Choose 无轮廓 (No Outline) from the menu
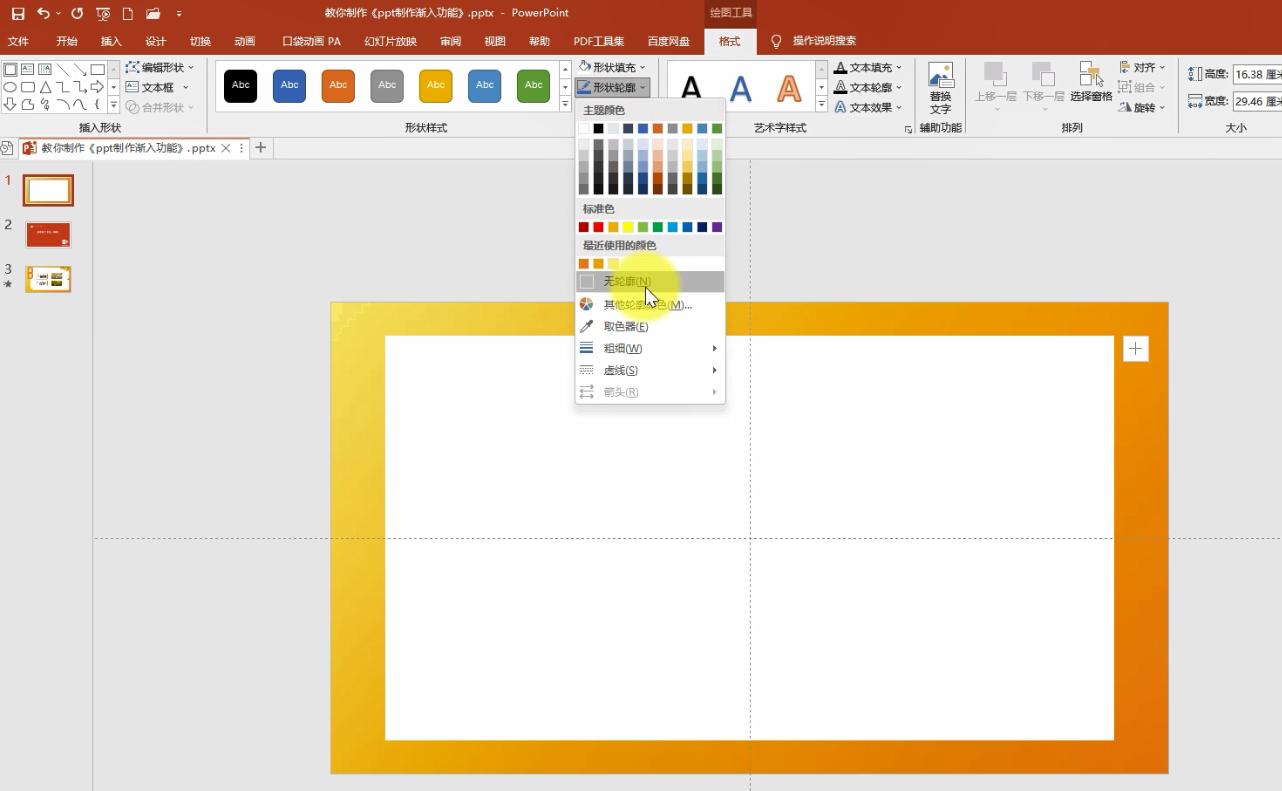1282x791 pixels. tap(626, 281)
